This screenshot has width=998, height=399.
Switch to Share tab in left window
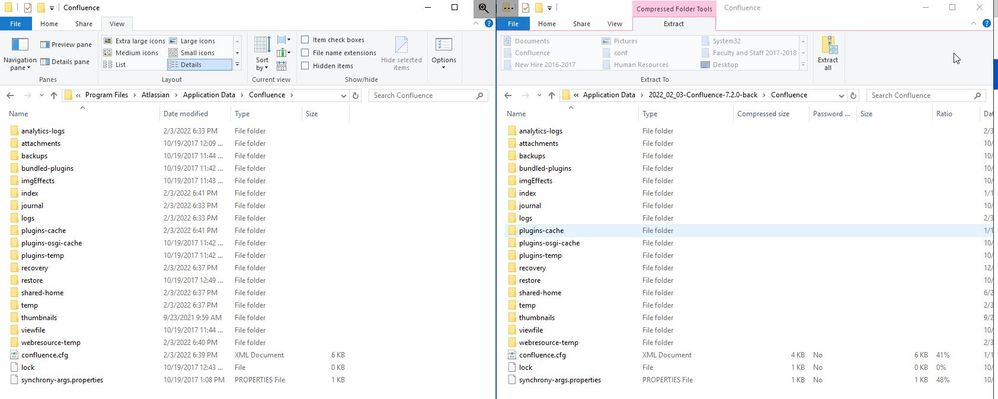pos(83,24)
